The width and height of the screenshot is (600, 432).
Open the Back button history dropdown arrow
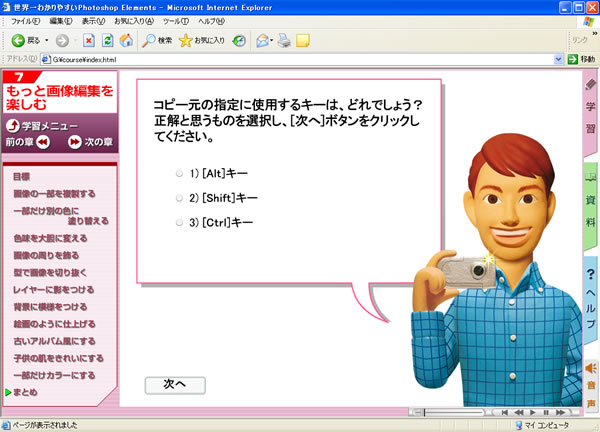pos(47,41)
